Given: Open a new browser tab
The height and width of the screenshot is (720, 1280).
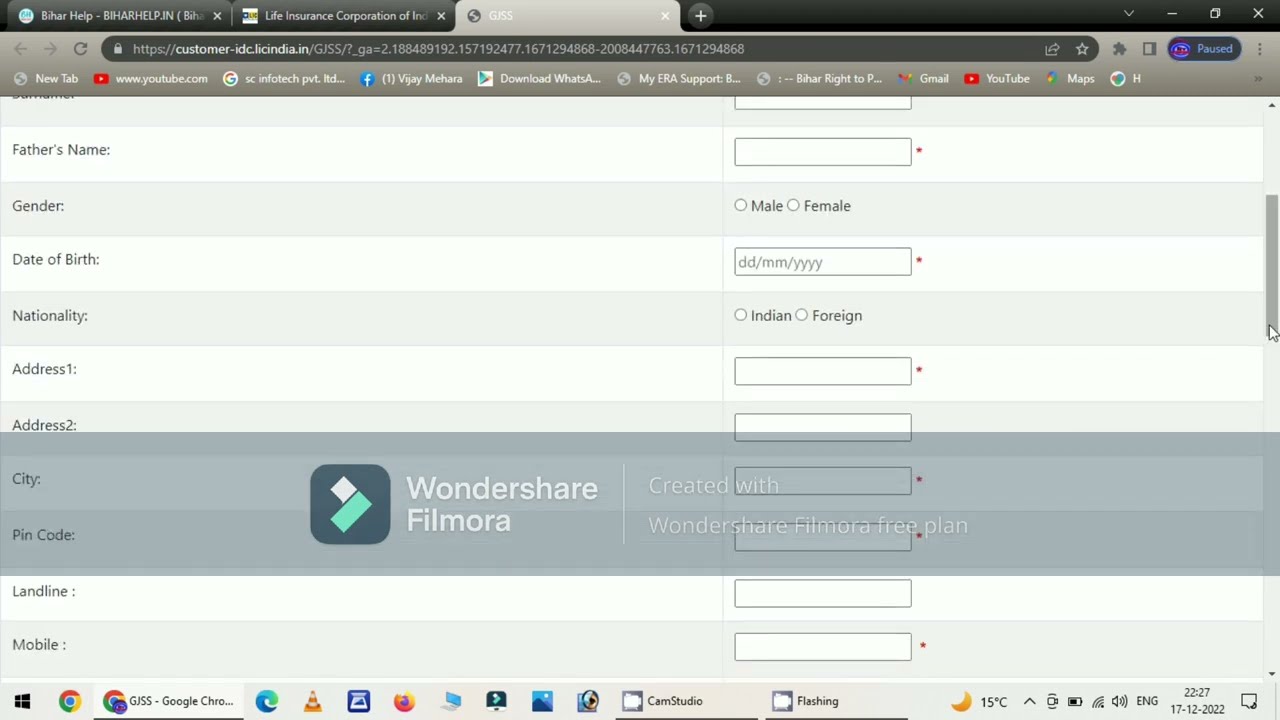Looking at the screenshot, I should (701, 15).
